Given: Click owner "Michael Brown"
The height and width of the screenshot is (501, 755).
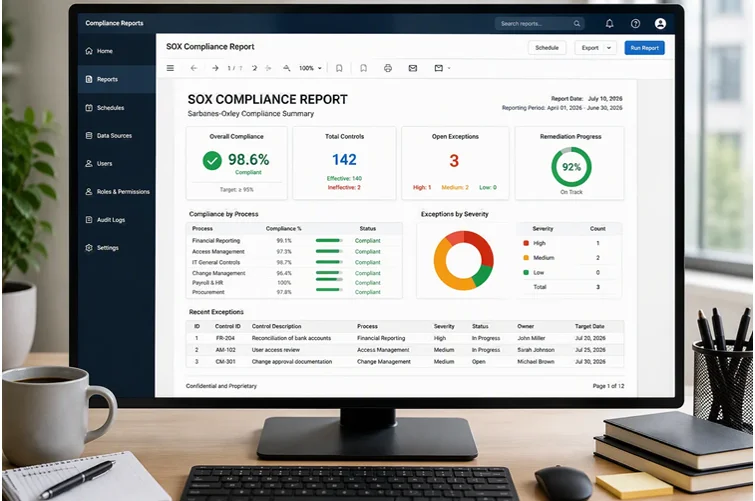Looking at the screenshot, I should click(x=536, y=362).
